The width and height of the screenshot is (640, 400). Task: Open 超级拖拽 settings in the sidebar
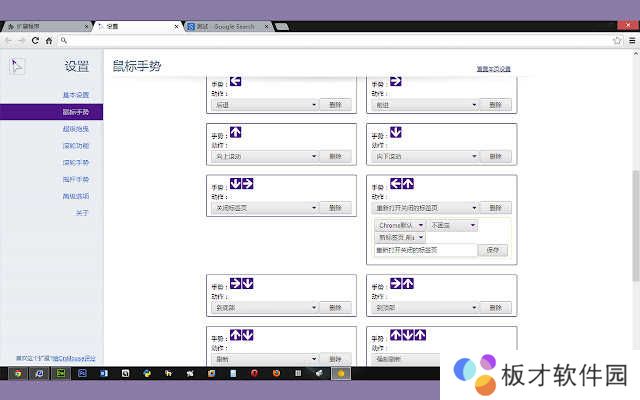click(76, 129)
